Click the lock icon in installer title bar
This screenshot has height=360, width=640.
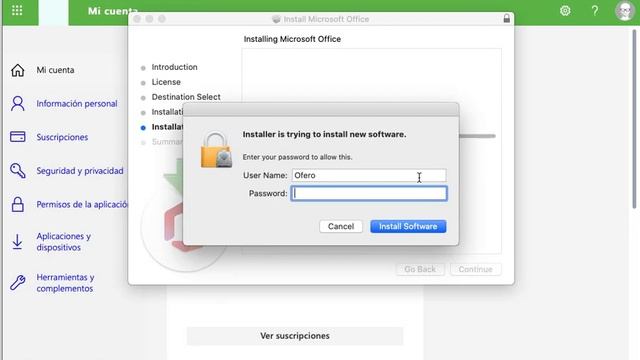(507, 19)
